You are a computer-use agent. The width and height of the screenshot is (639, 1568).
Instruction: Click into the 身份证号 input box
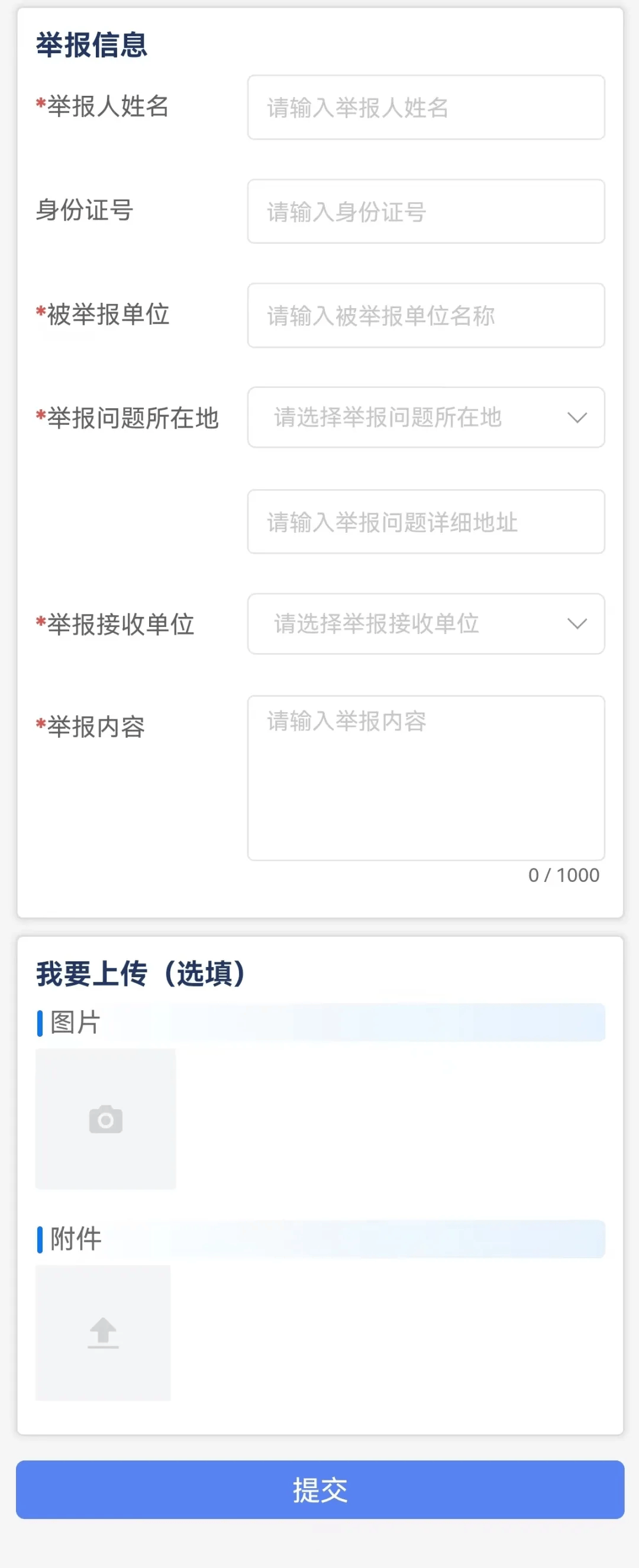click(425, 212)
